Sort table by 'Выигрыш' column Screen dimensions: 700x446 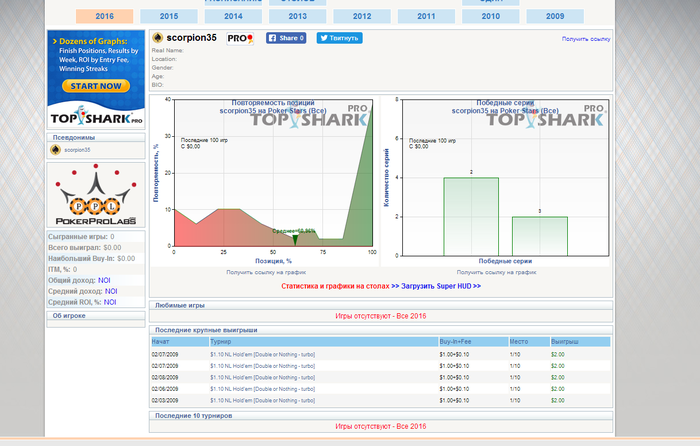pos(580,342)
